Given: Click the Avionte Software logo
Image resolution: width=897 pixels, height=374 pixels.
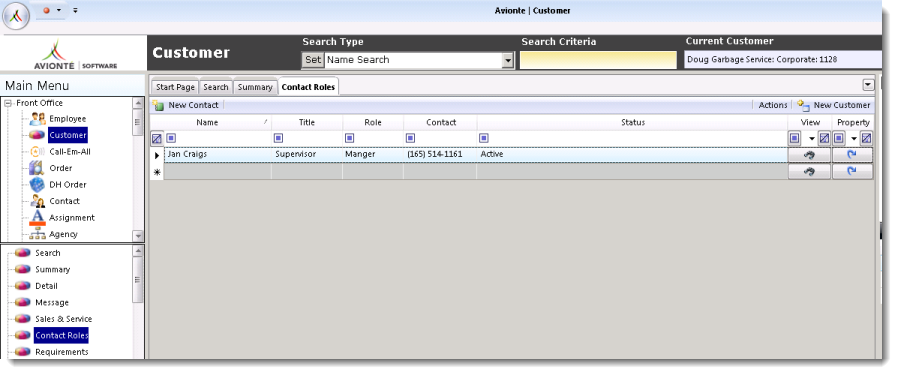Looking at the screenshot, I should (x=75, y=55).
